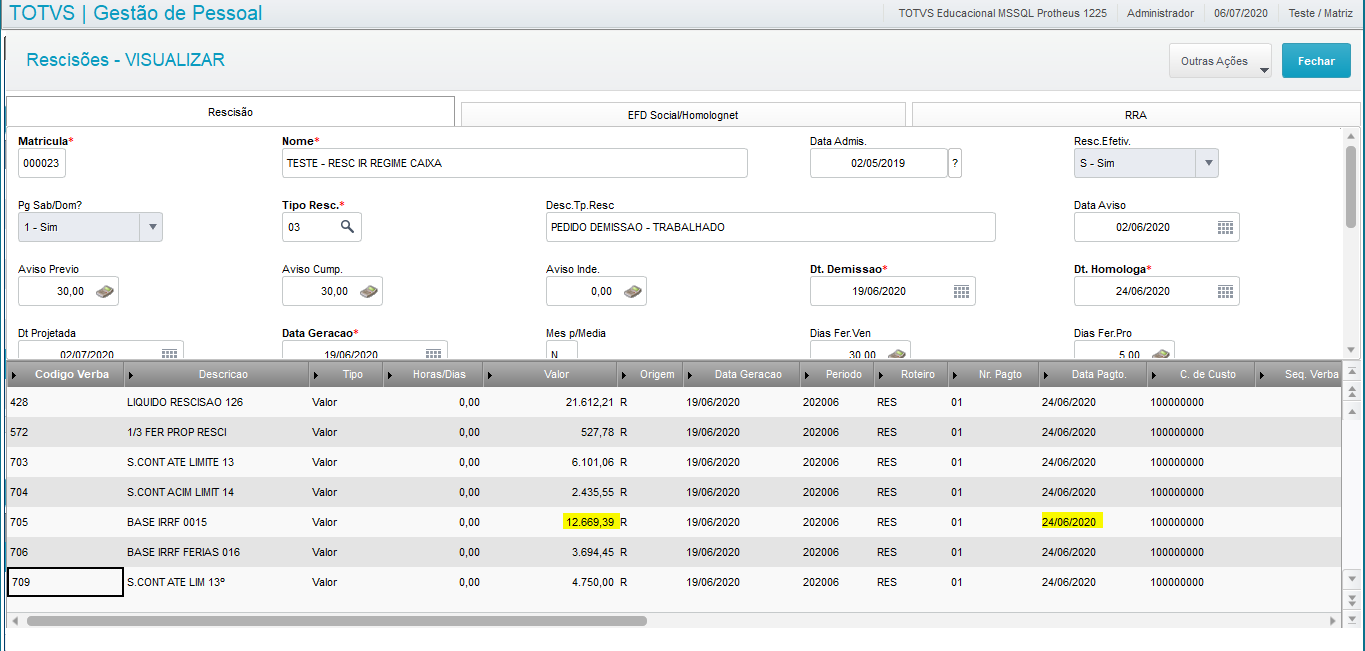Open the Data Geracao calendar icon
This screenshot has width=1365, height=651.
433,353
